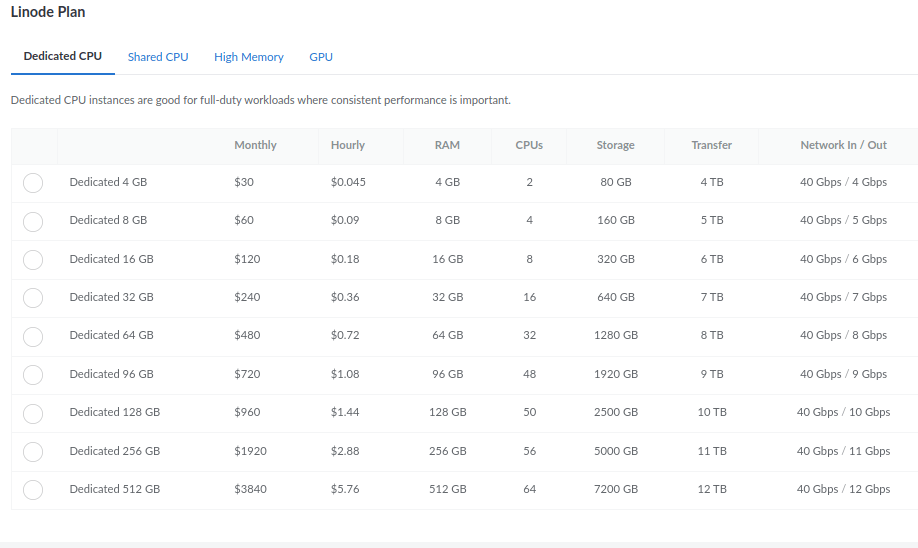Select the Dedicated 512 GB plan radio button
Screen dimensions: 918x548
(x=33, y=490)
